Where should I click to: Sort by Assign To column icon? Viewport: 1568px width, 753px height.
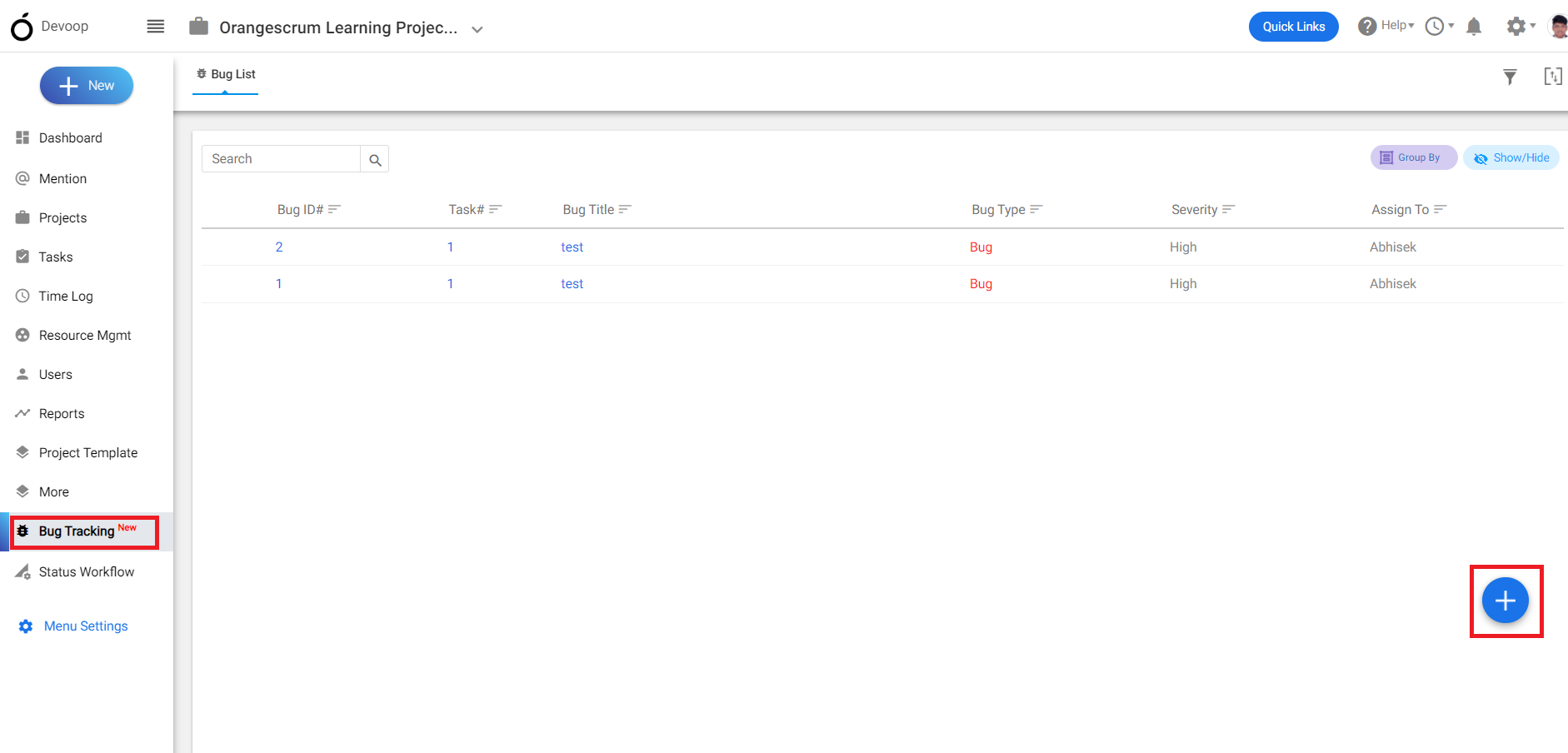click(x=1441, y=210)
